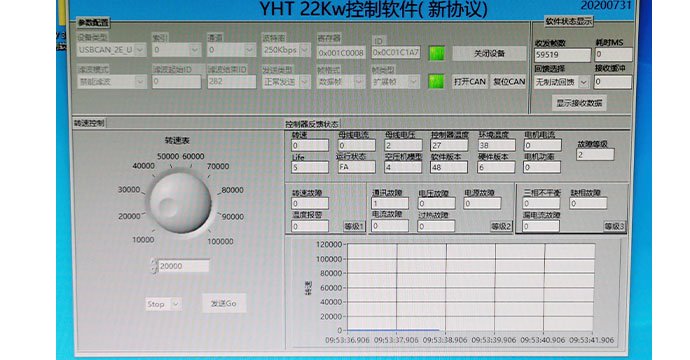Viewport: 690px width, 360px height.
Task: Click the 转速表 rotary knob
Action: point(181,203)
